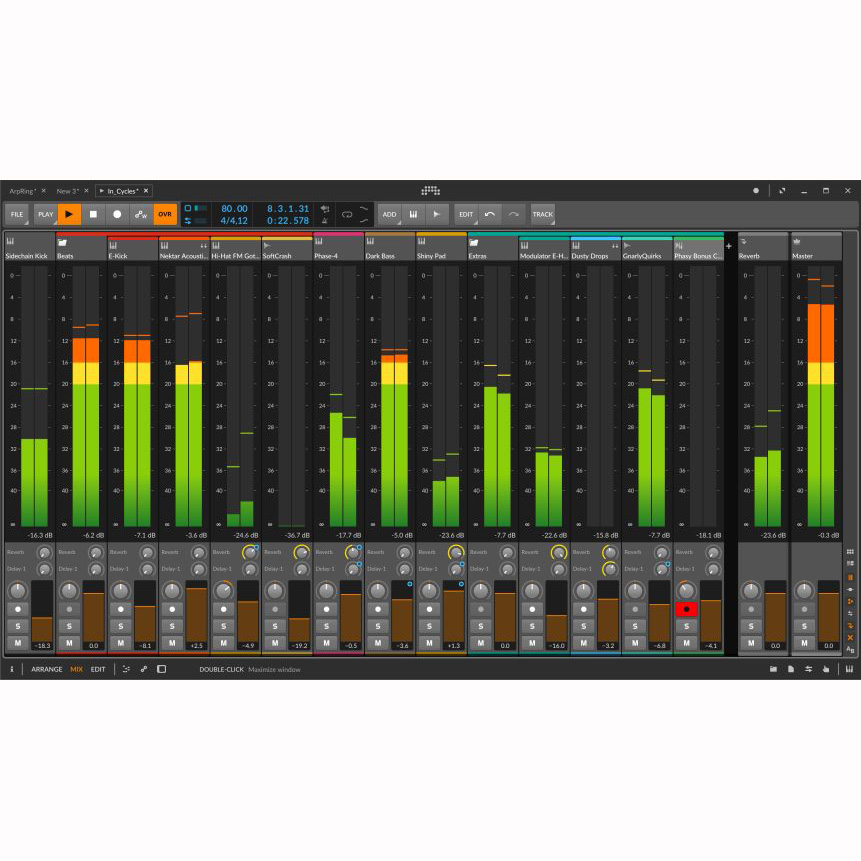Mute the Beats track

pos(69,642)
